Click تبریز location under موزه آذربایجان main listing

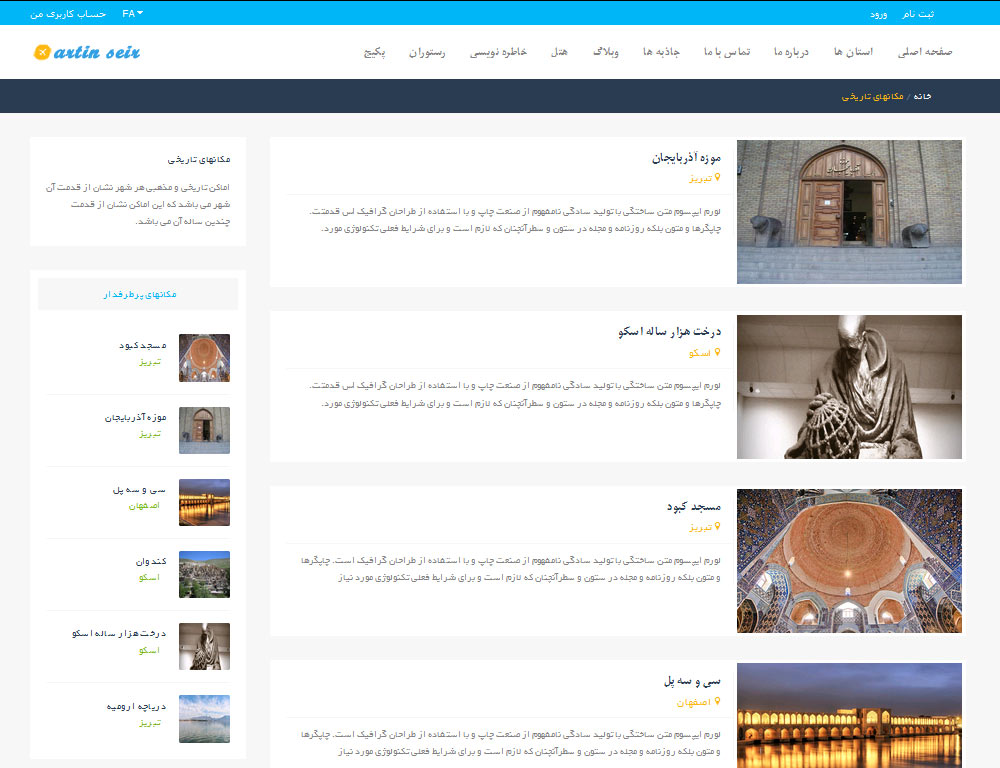700,179
